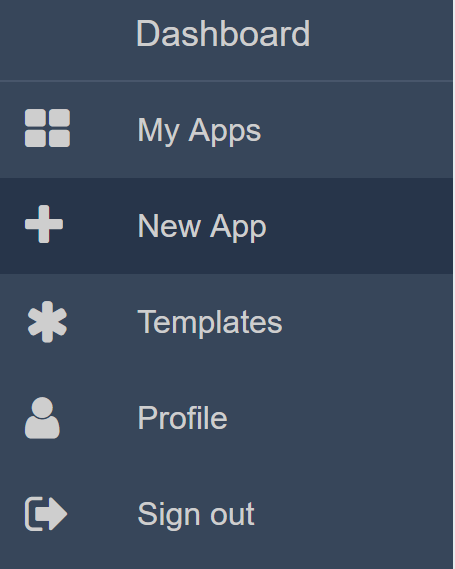Viewport: 455px width, 569px height.
Task: Click empty space in the Templates row
Action: click(x=363, y=322)
